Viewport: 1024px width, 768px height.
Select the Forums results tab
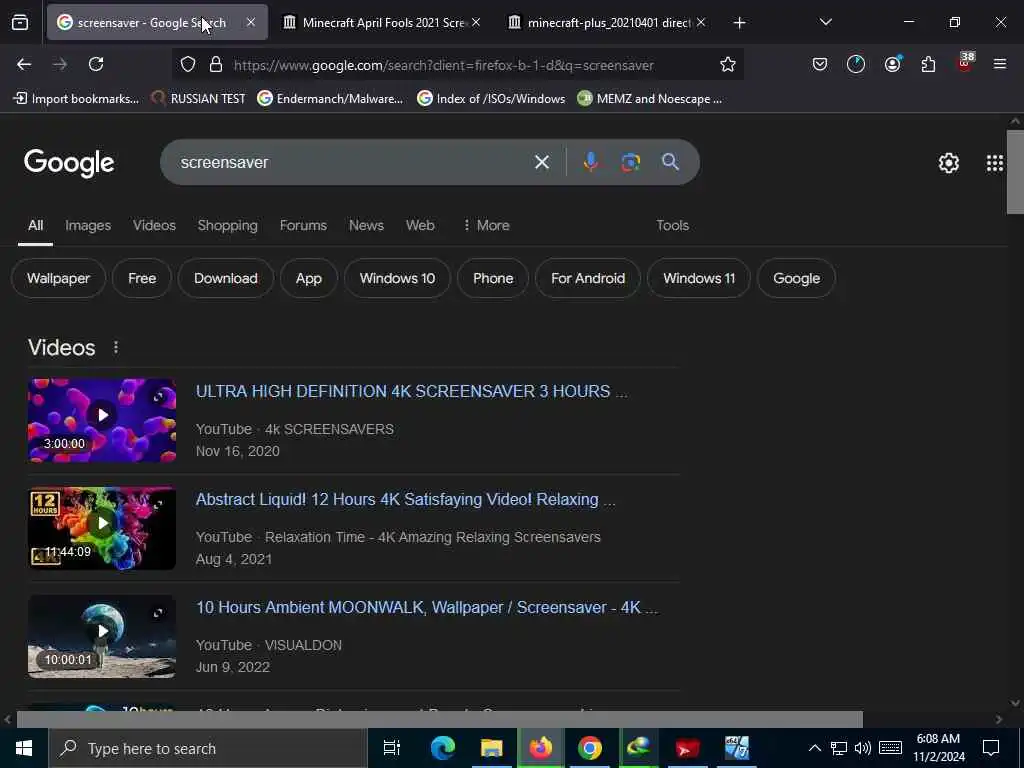tap(303, 225)
